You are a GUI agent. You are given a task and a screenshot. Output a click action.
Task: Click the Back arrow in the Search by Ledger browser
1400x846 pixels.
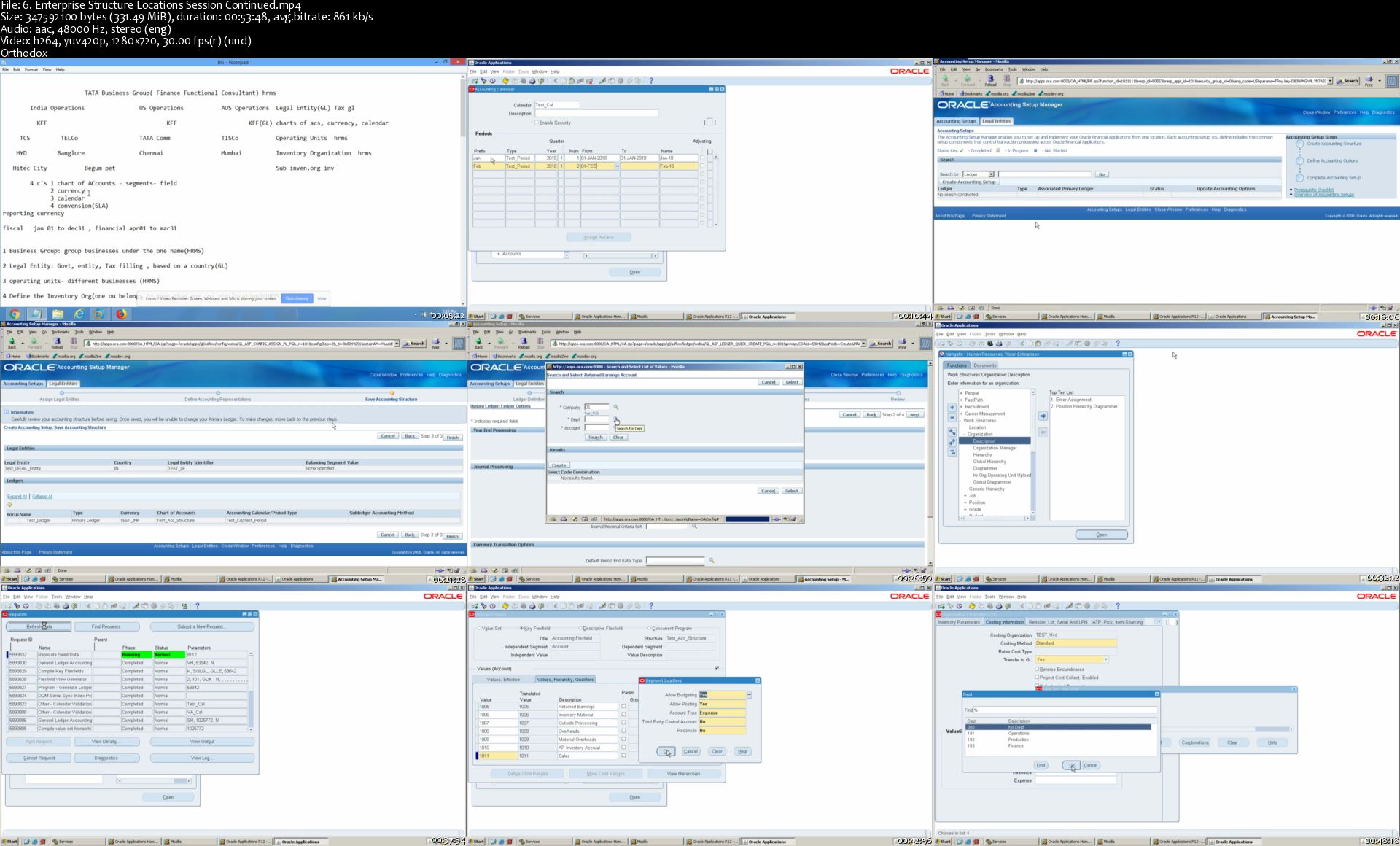pyautogui.click(x=945, y=80)
